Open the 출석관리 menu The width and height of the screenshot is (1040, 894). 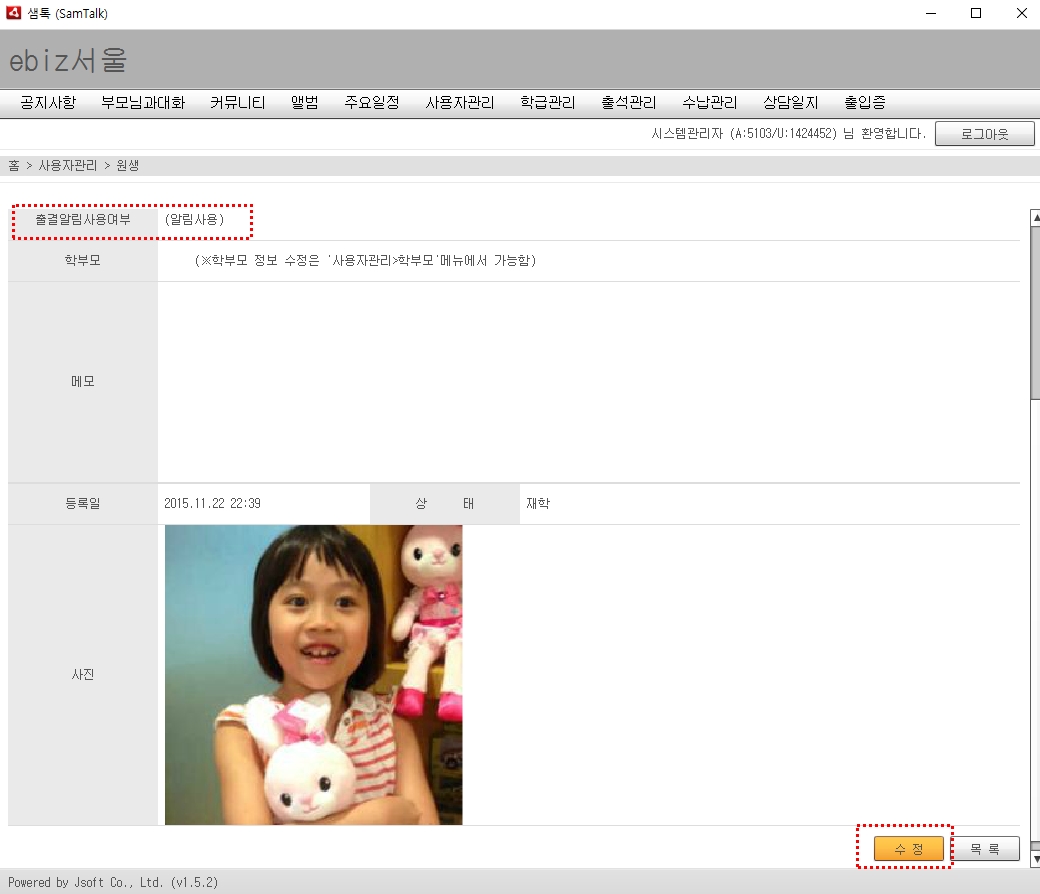coord(628,102)
